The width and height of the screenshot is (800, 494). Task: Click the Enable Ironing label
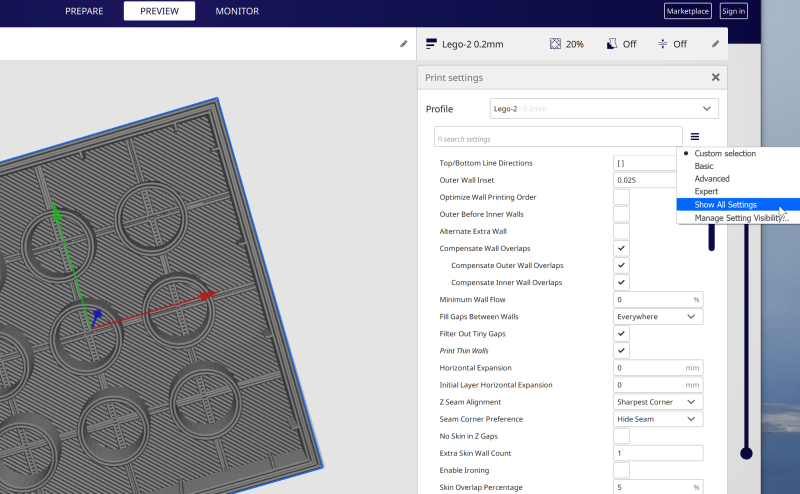click(x=464, y=471)
